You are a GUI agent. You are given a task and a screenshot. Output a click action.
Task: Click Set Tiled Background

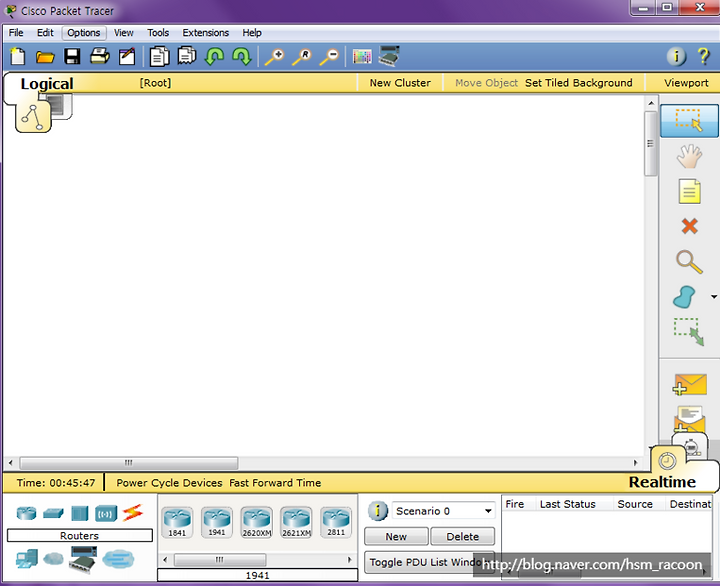pyautogui.click(x=579, y=83)
